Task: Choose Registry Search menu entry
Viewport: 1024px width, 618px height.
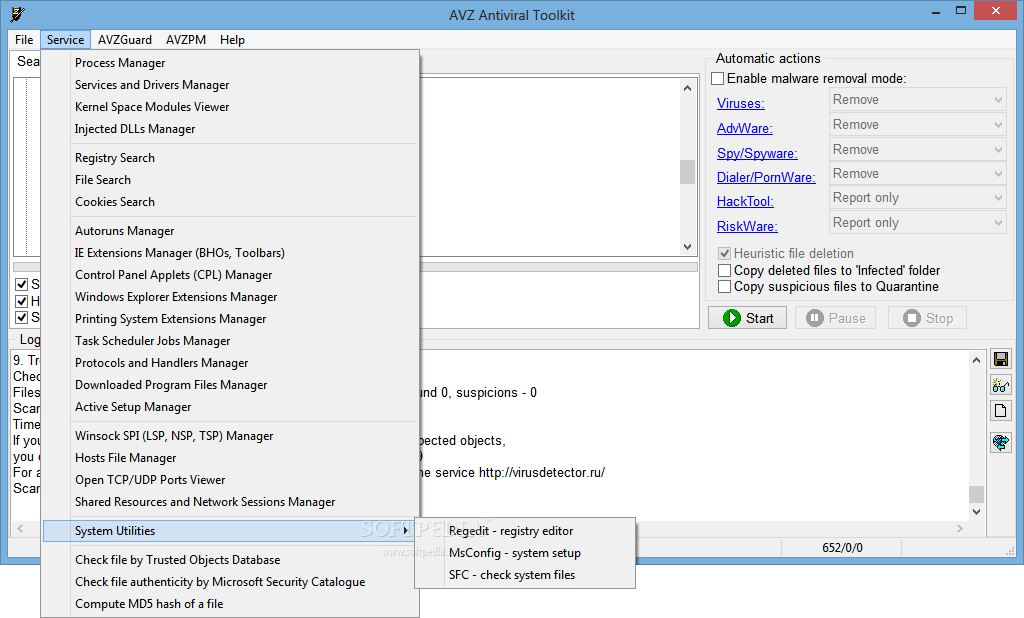Action: [230, 158]
